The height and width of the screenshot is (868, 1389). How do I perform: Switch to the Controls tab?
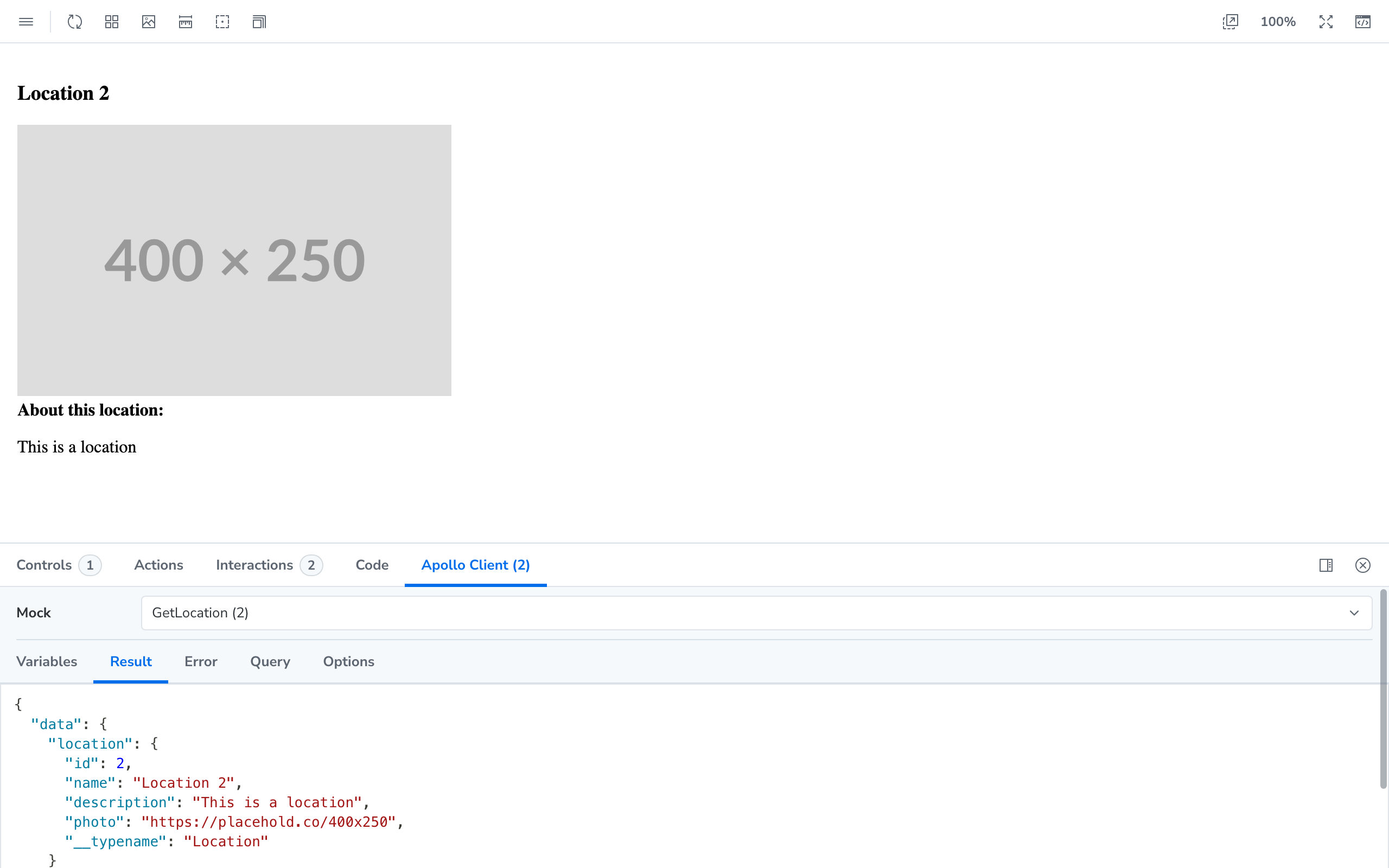point(59,565)
